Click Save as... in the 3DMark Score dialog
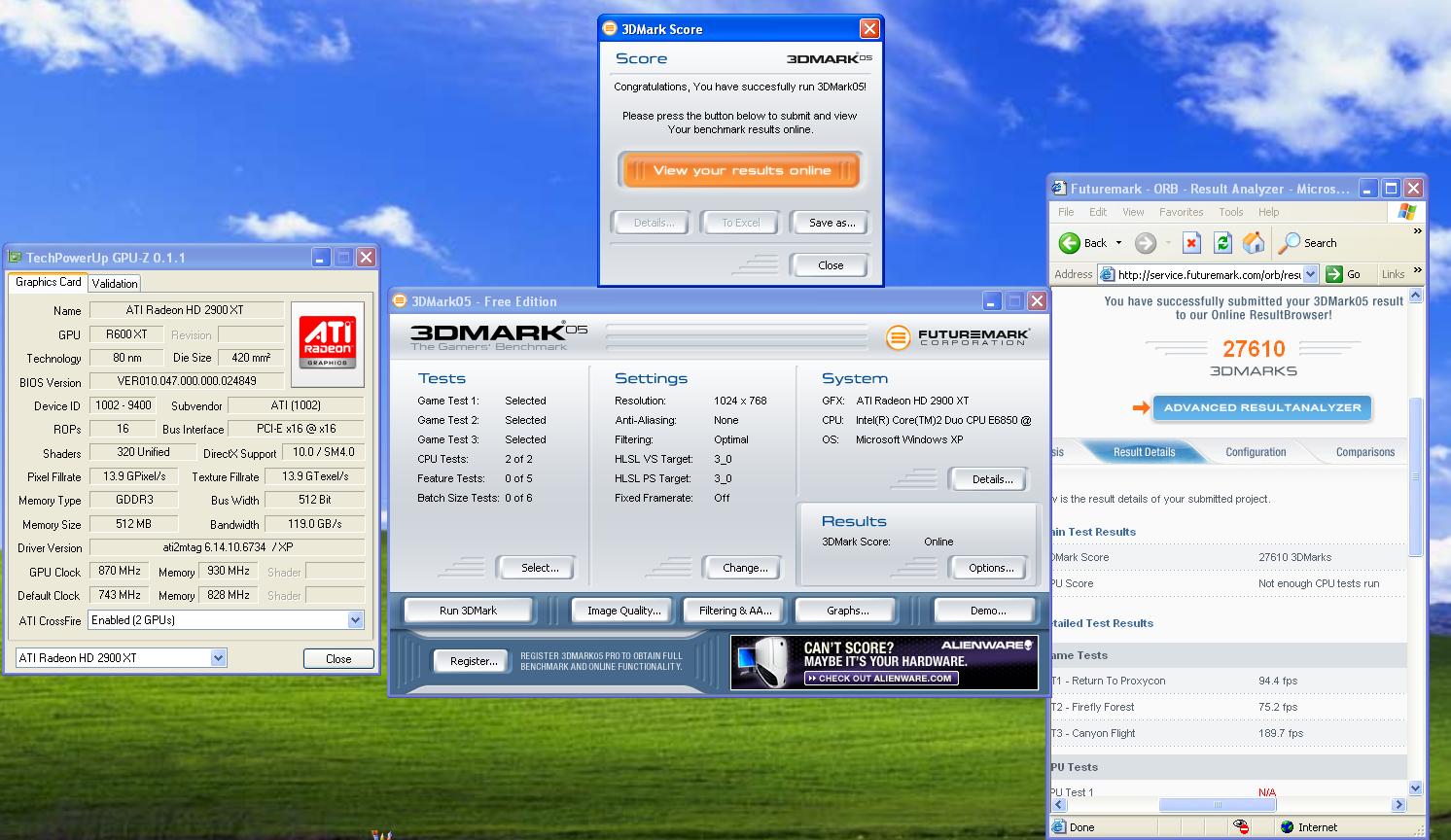The height and width of the screenshot is (840, 1451). coord(832,223)
